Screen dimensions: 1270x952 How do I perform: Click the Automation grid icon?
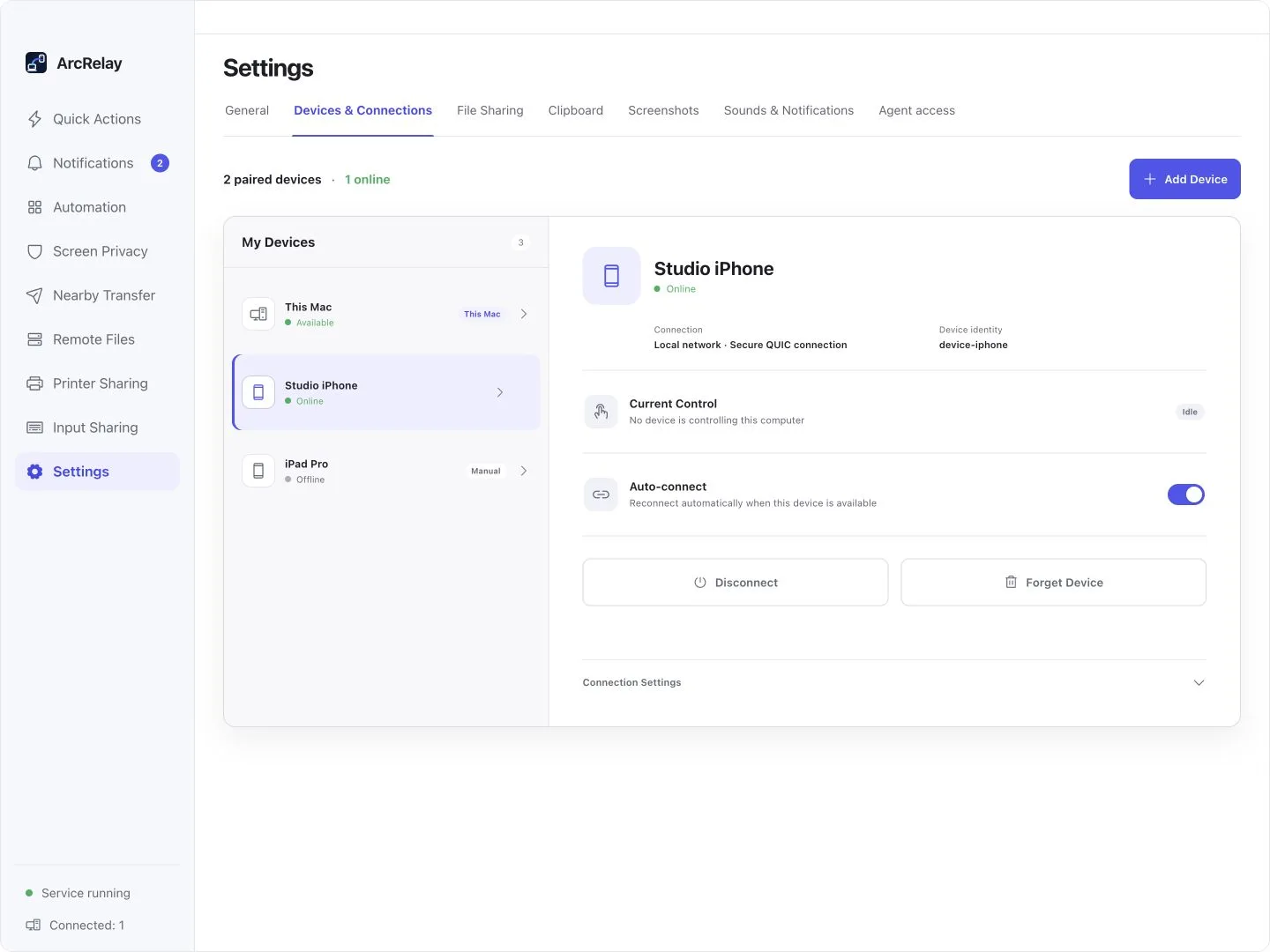pos(34,207)
